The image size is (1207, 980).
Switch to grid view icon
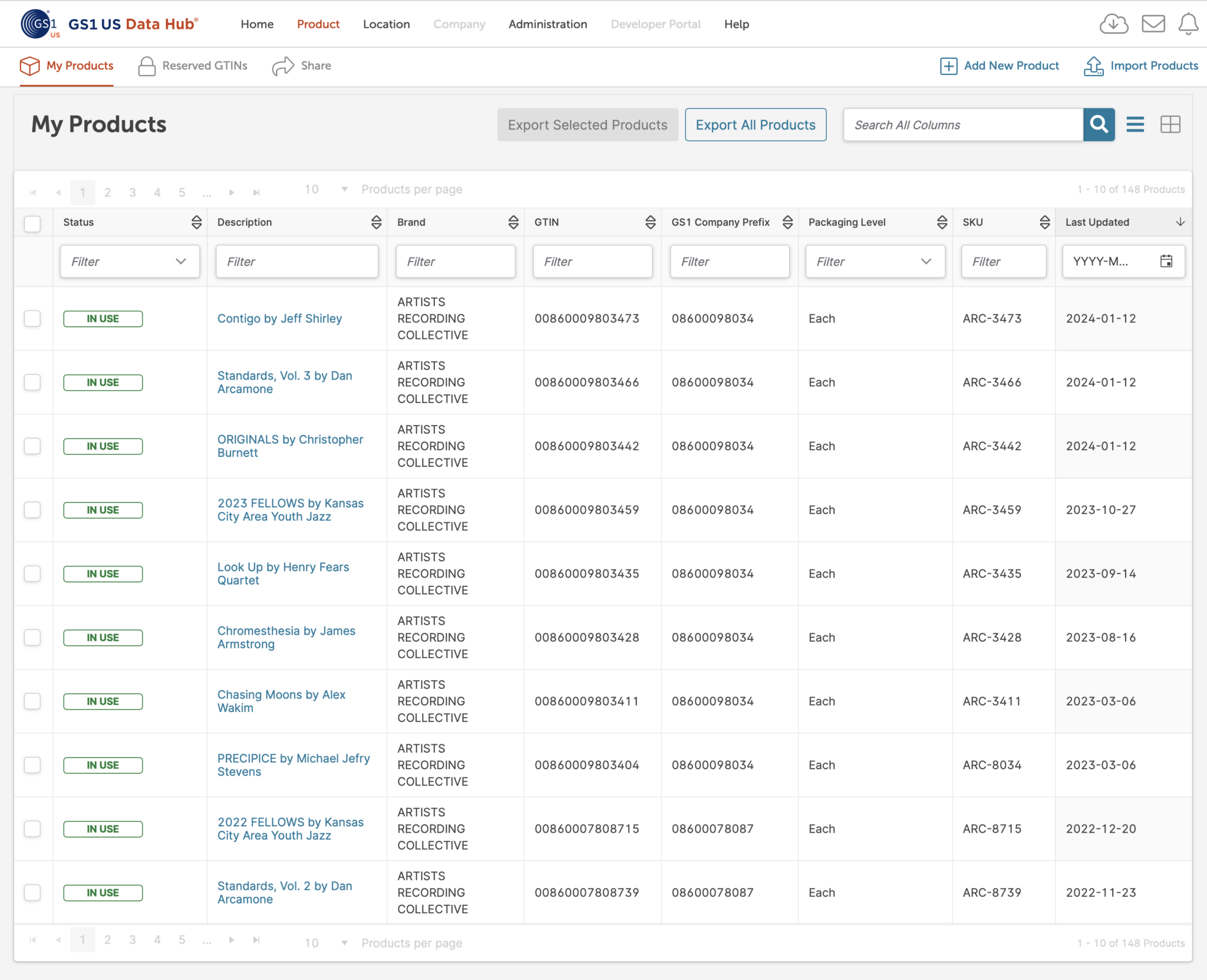[x=1170, y=124]
